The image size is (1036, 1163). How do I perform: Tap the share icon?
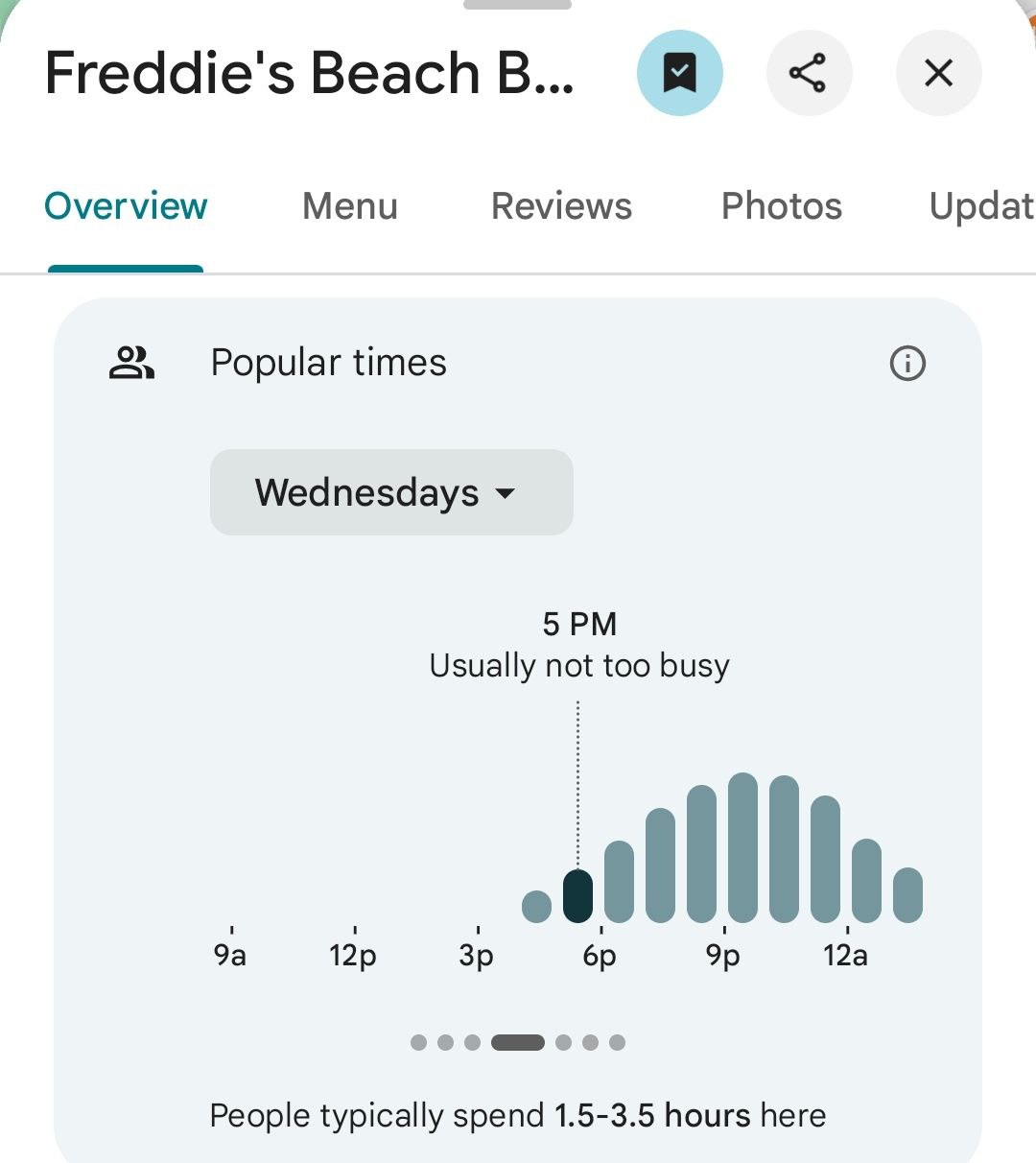[809, 73]
